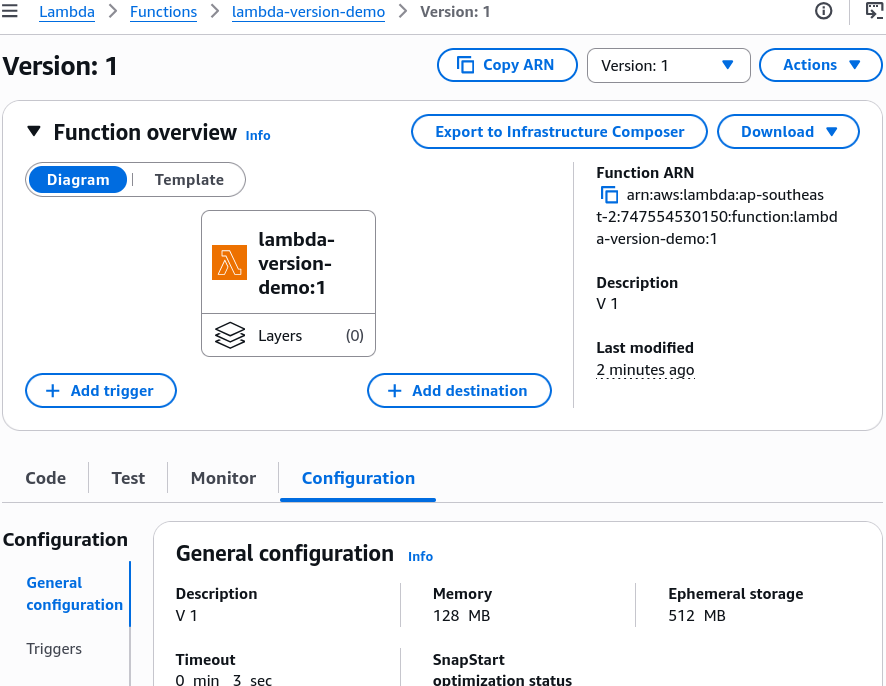Image resolution: width=886 pixels, height=686 pixels.
Task: Click the info circle icon in top bar
Action: (823, 11)
